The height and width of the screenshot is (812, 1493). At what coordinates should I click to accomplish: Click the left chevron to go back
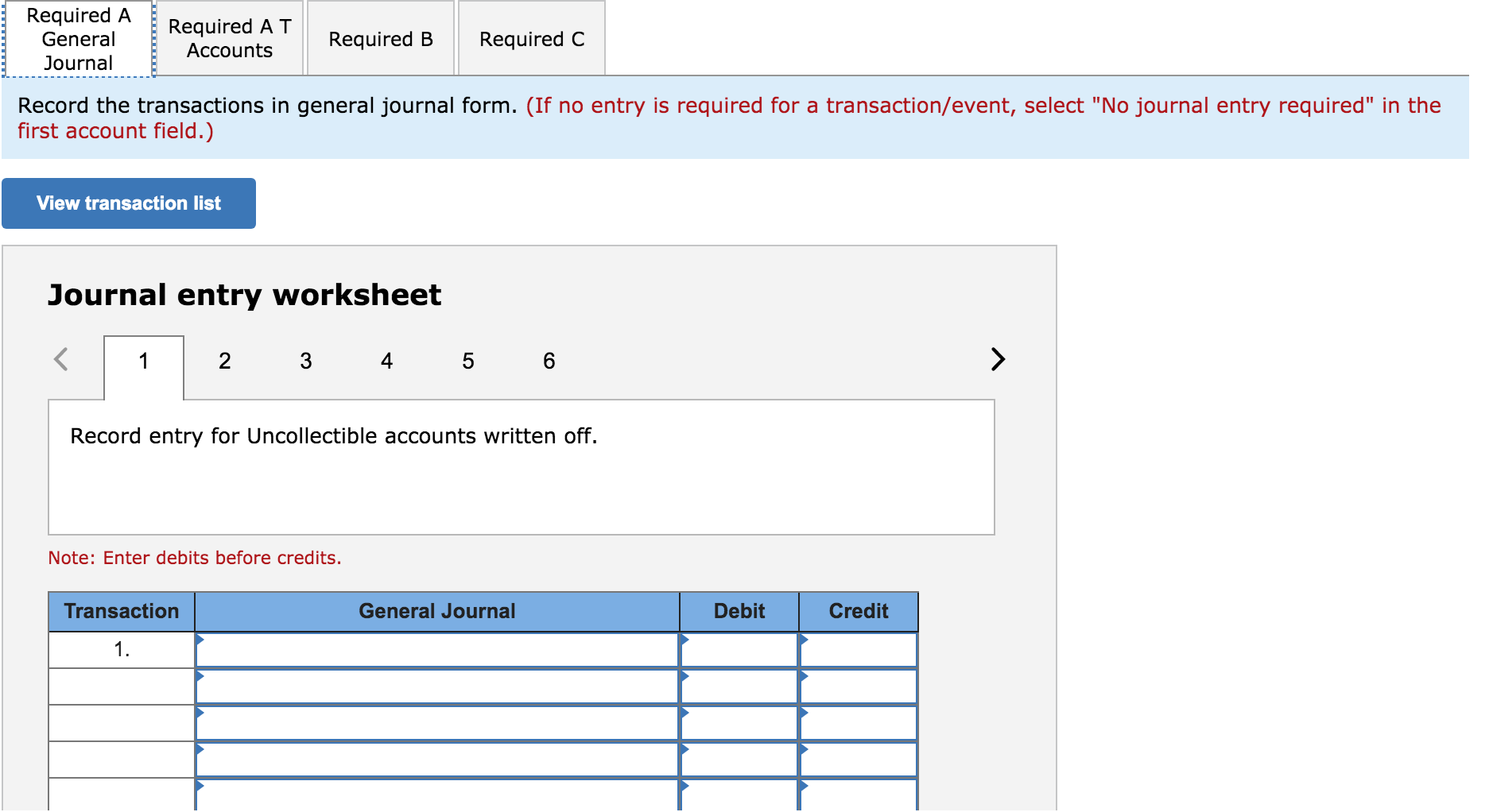coord(61,360)
